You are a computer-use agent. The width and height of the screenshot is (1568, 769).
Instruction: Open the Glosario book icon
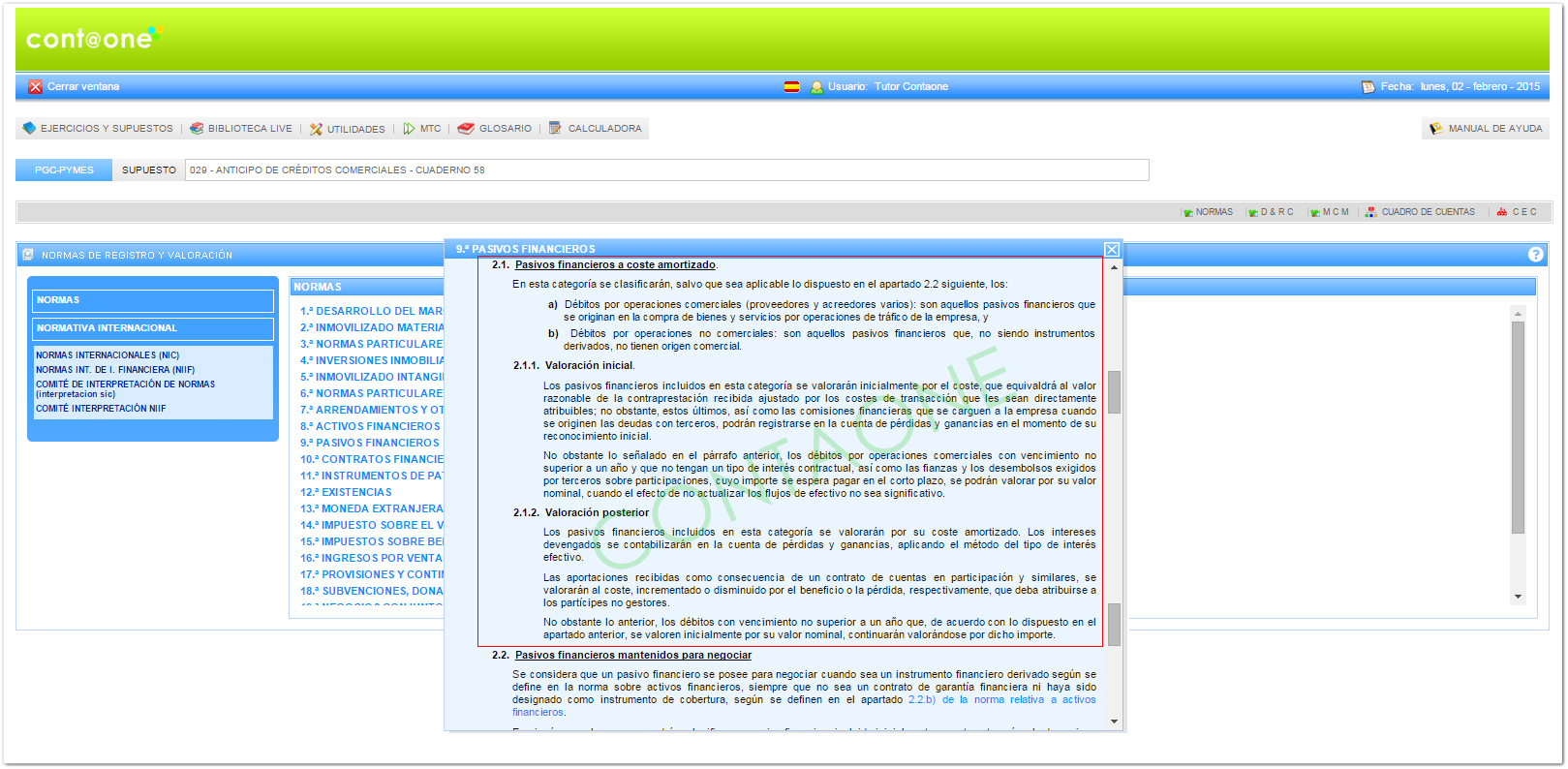(x=466, y=129)
